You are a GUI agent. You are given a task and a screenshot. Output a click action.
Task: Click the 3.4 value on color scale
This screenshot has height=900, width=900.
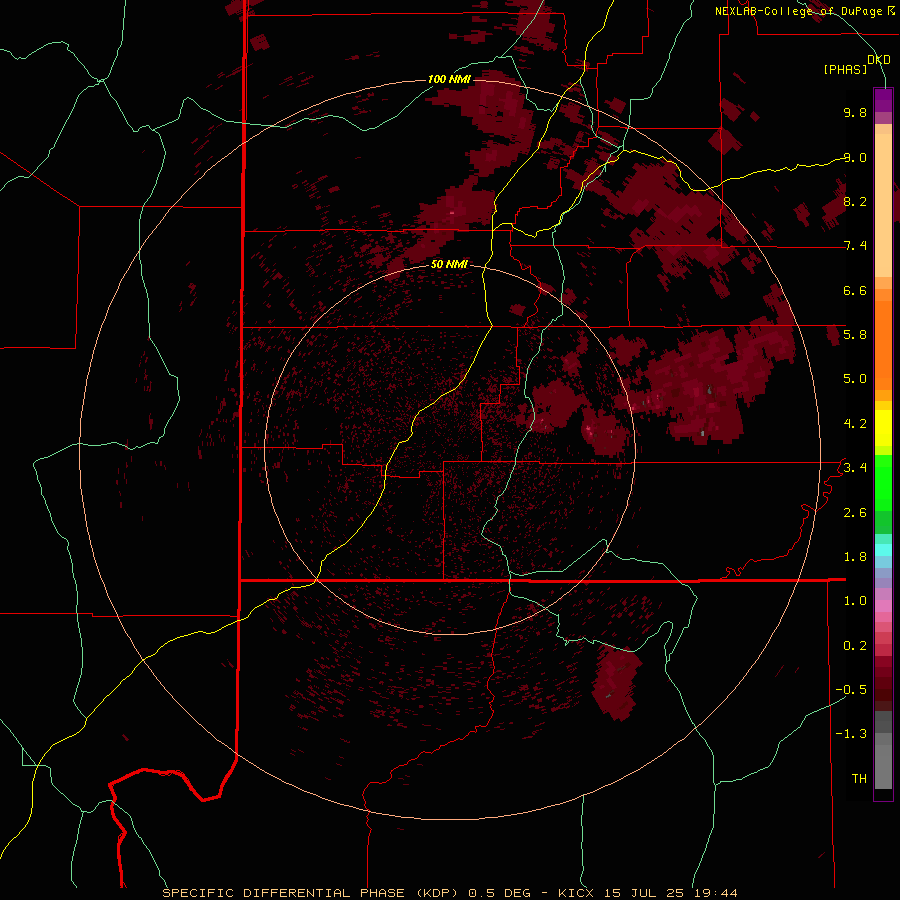pos(855,468)
